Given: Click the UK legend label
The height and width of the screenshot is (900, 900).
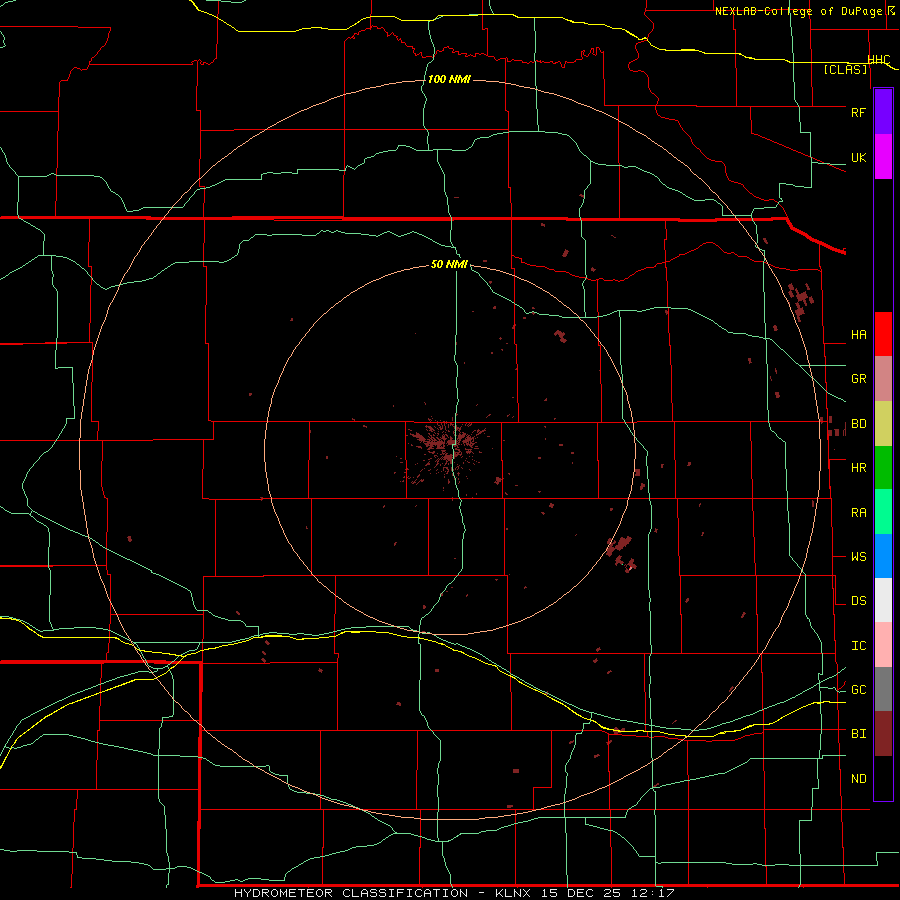Looking at the screenshot, I should tap(858, 158).
